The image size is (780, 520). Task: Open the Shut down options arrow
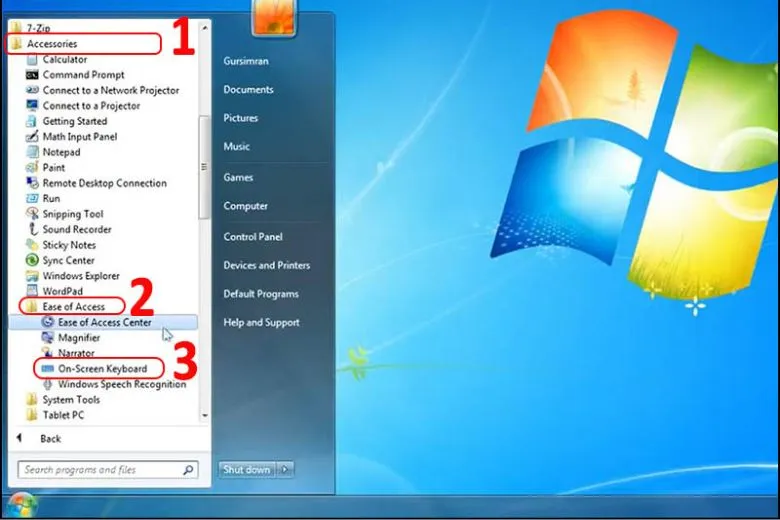[285, 469]
